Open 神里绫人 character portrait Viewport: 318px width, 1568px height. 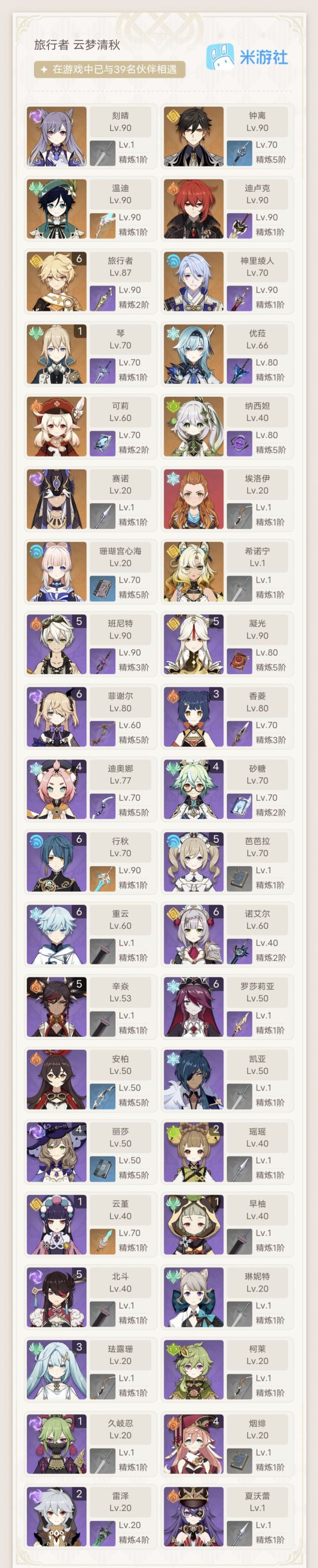[x=194, y=281]
